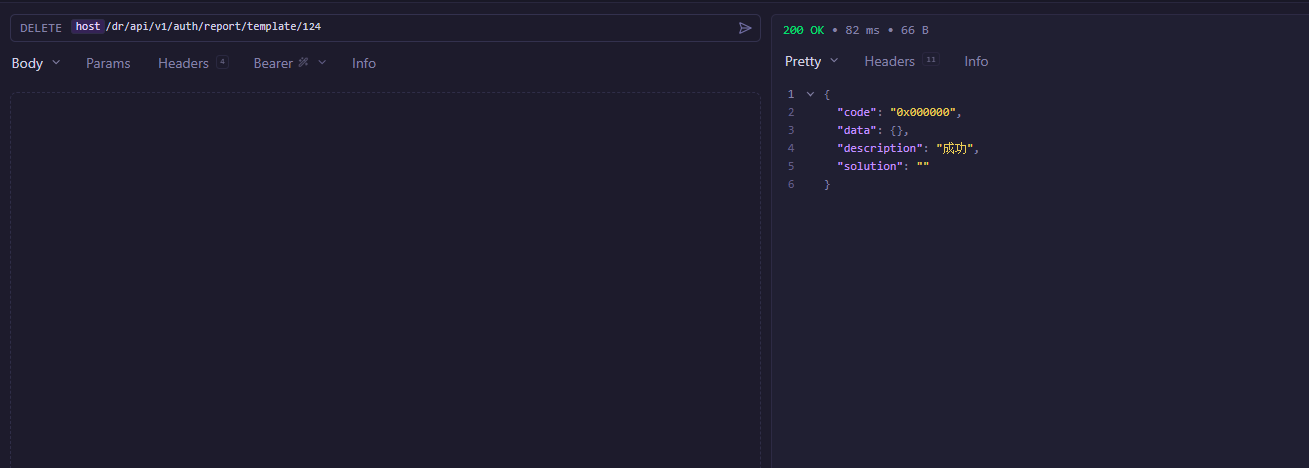Viewport: 1309px width, 468px height.
Task: Click inside the empty request body editor
Action: 385,270
